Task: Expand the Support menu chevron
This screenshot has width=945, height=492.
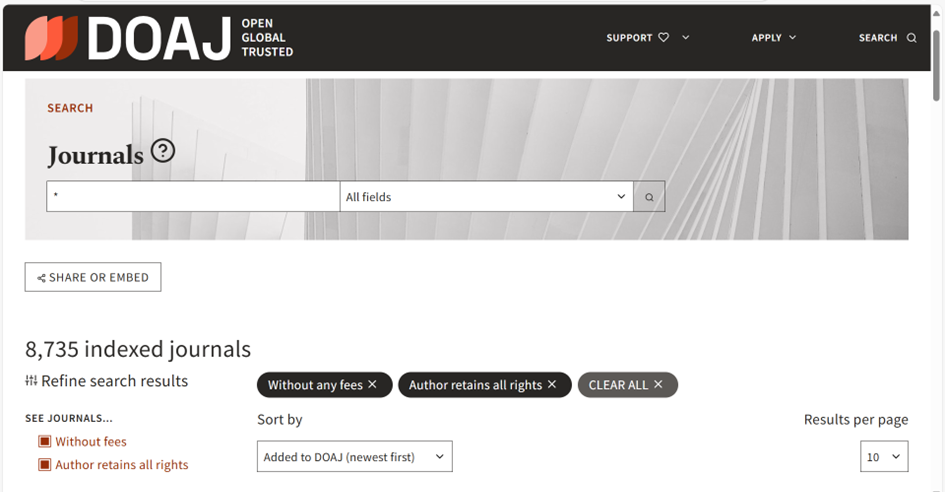Action: point(685,37)
